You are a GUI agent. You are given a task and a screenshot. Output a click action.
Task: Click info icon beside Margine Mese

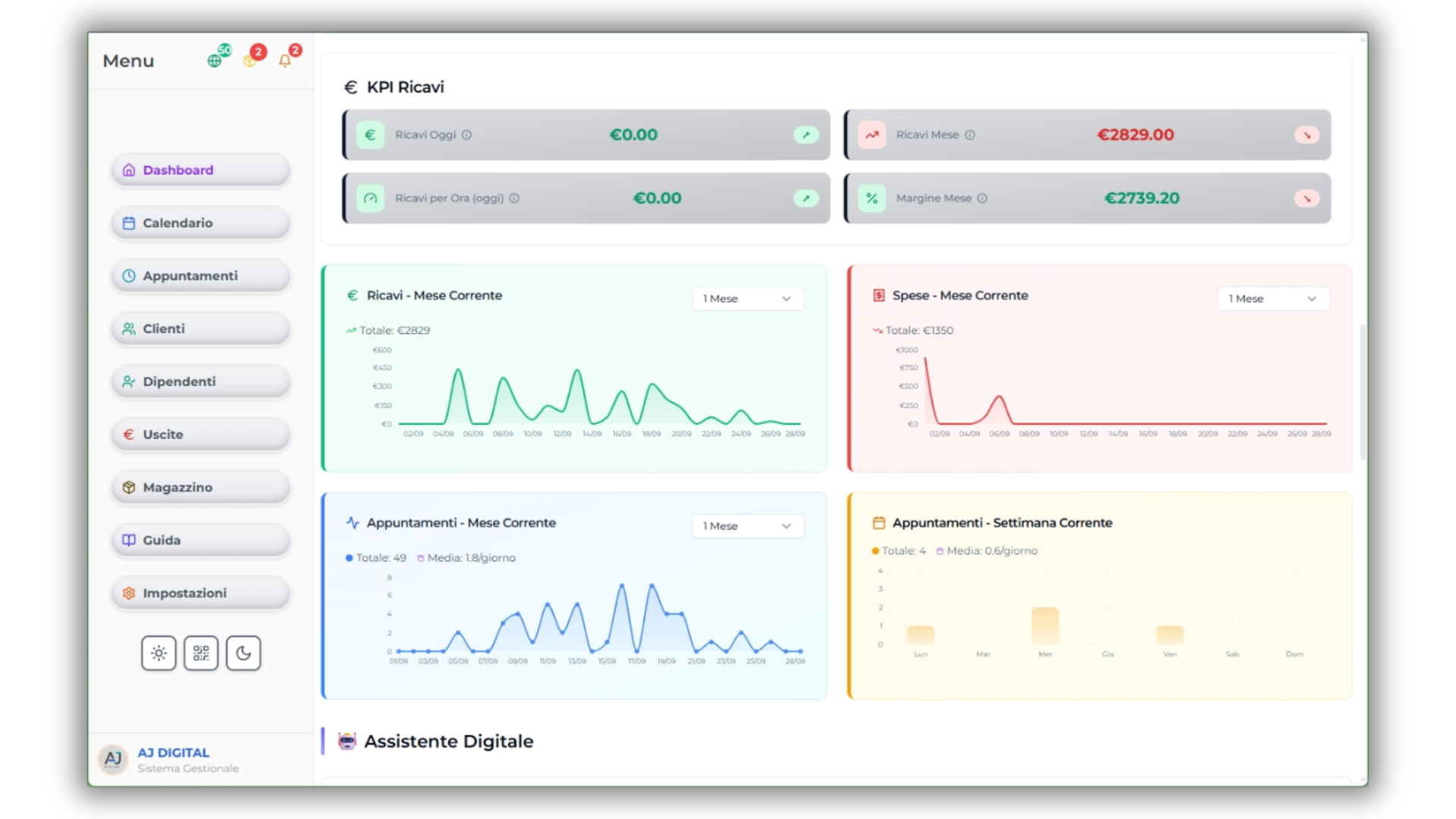point(983,199)
